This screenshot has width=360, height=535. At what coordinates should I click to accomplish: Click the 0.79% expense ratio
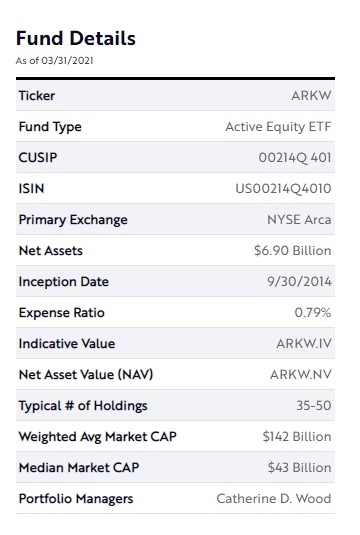(313, 313)
